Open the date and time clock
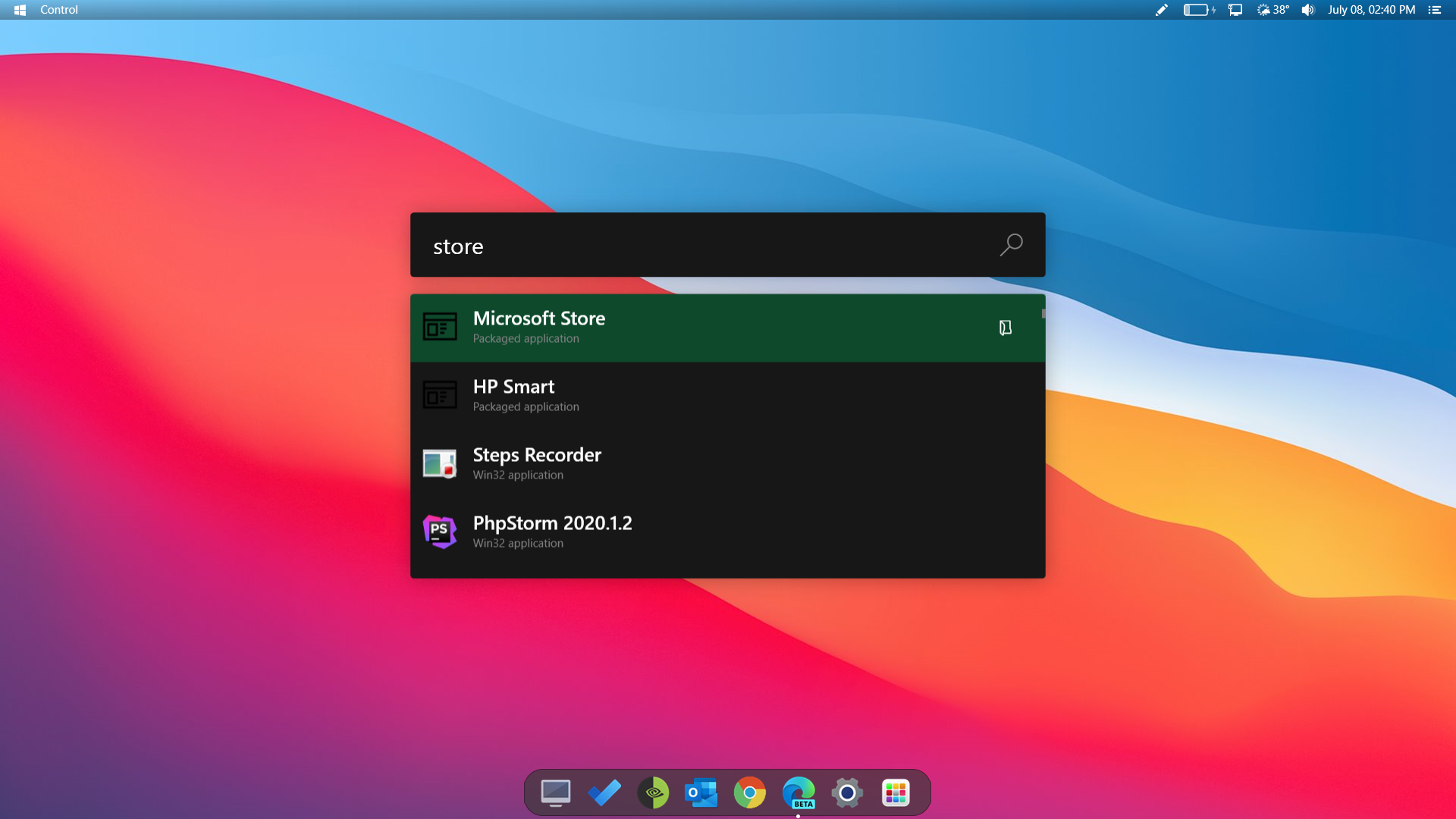The width and height of the screenshot is (1456, 819). (x=1371, y=10)
